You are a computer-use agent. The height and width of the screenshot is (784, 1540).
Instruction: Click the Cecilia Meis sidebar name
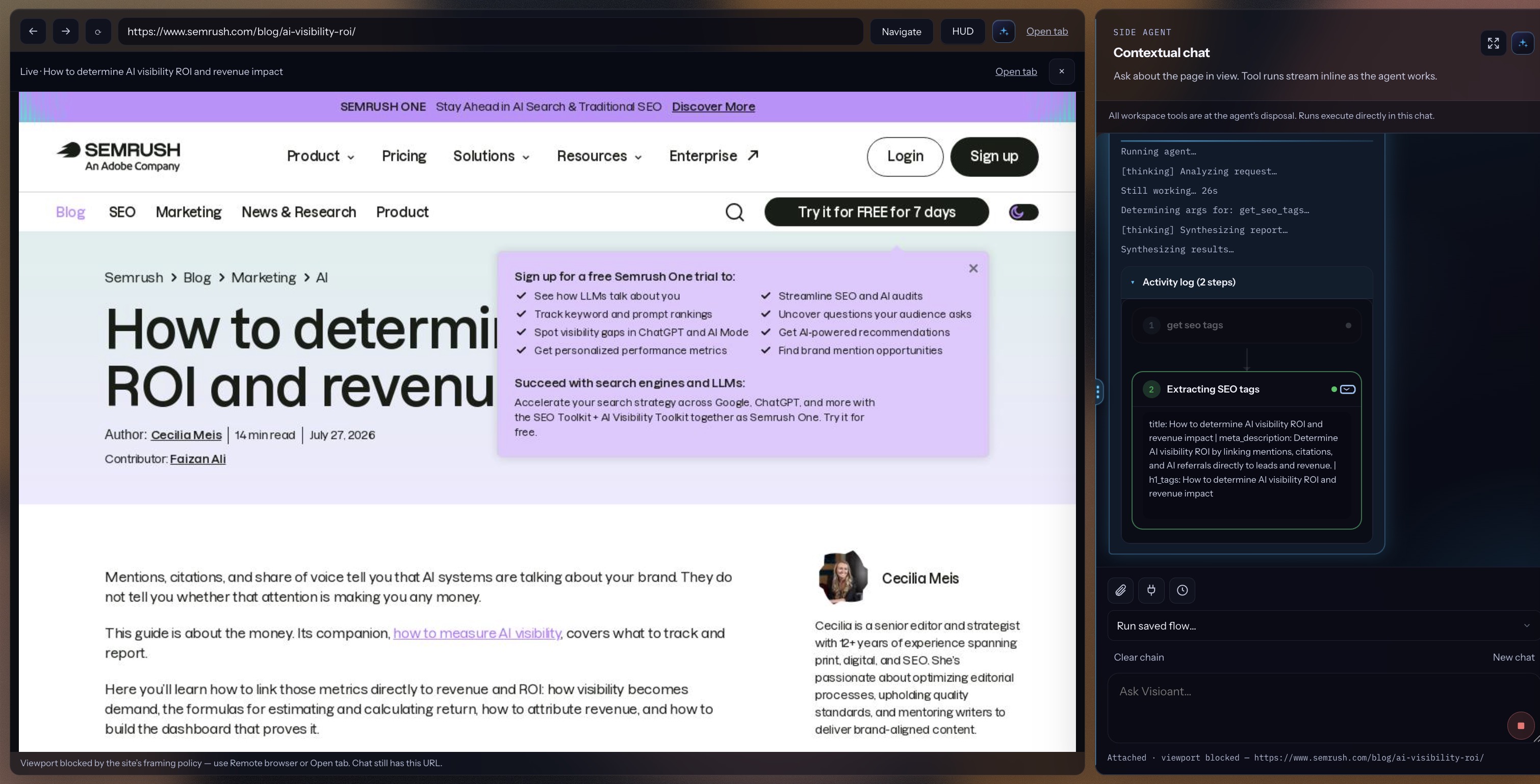[920, 578]
